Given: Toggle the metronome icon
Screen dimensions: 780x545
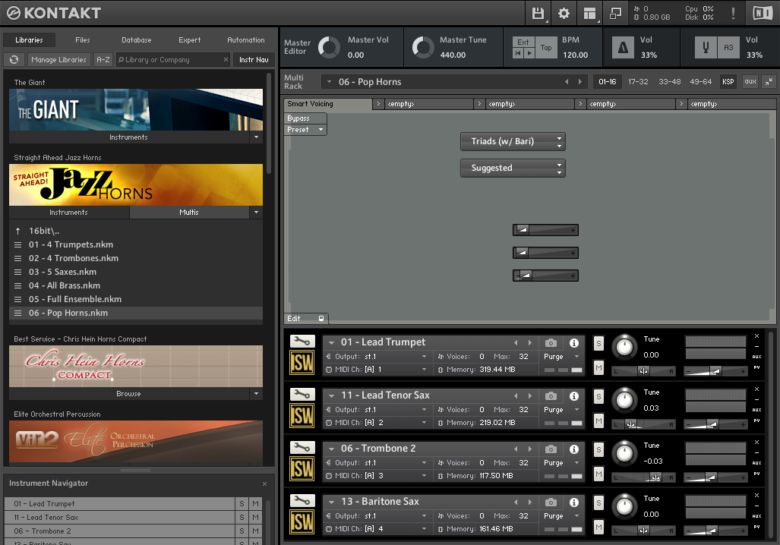Looking at the screenshot, I should [x=623, y=48].
